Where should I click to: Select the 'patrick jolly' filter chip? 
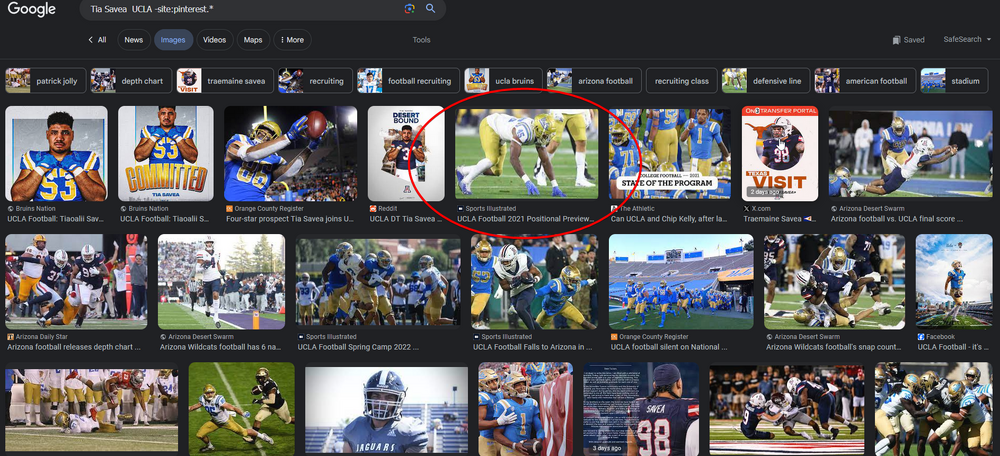point(44,81)
